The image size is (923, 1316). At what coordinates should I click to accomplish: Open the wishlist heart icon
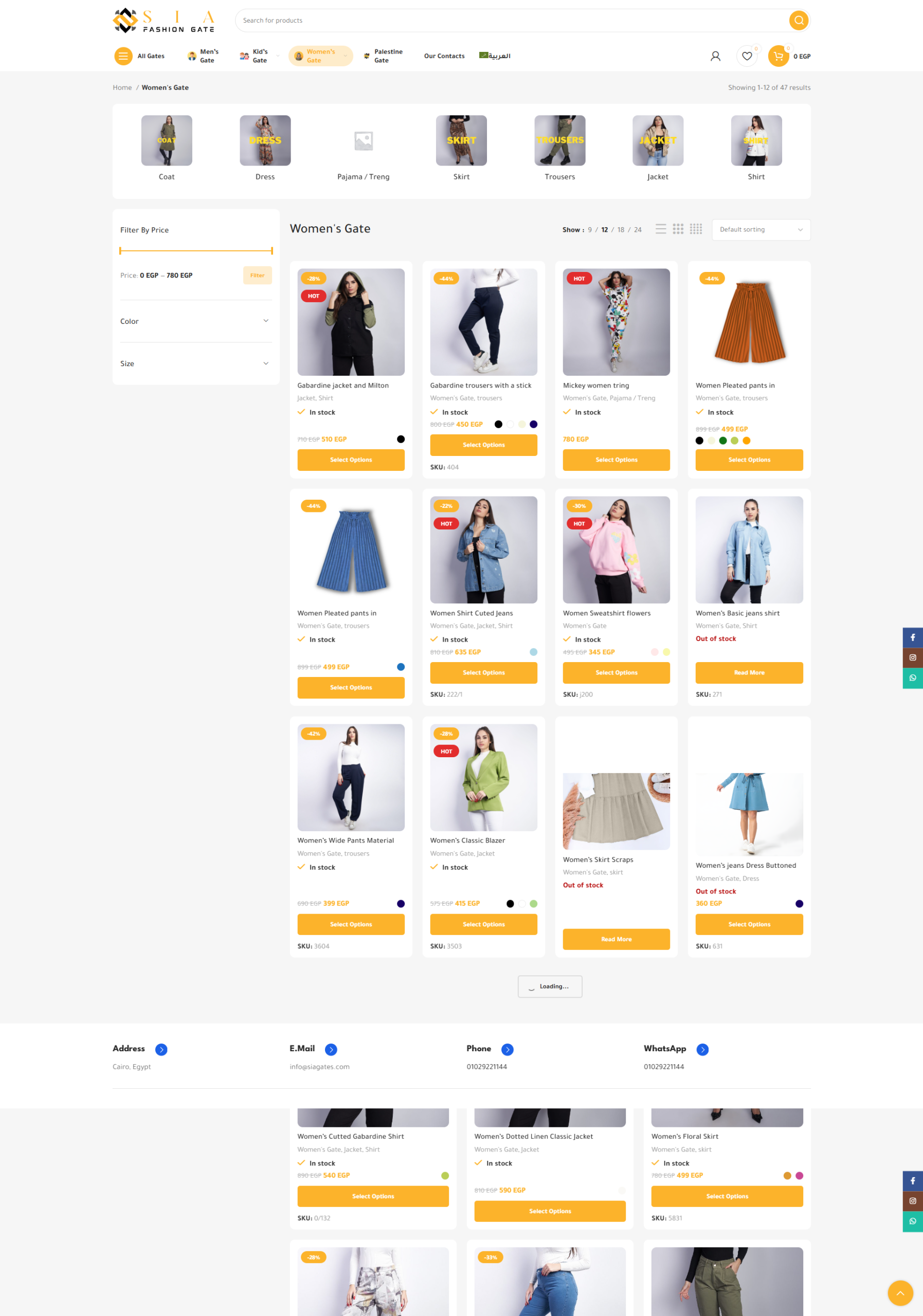pyautogui.click(x=747, y=56)
